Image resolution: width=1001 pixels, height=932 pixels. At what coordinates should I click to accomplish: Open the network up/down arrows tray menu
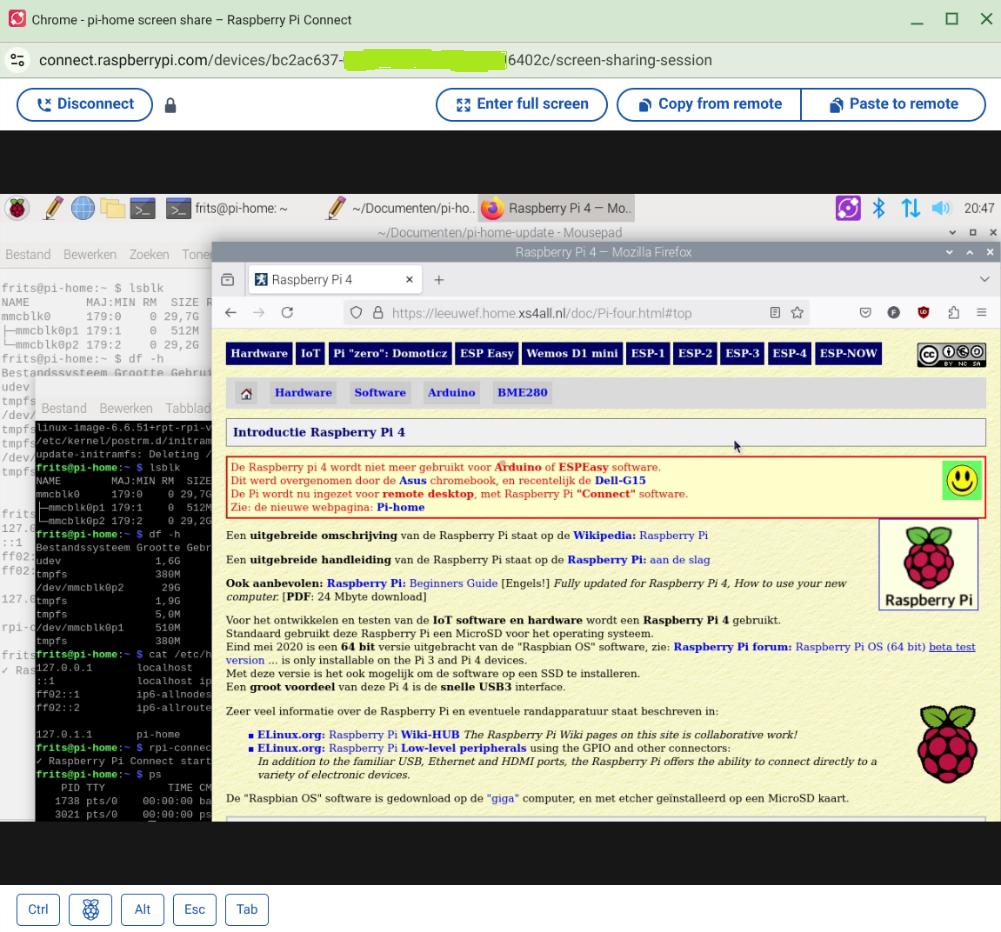click(x=911, y=208)
